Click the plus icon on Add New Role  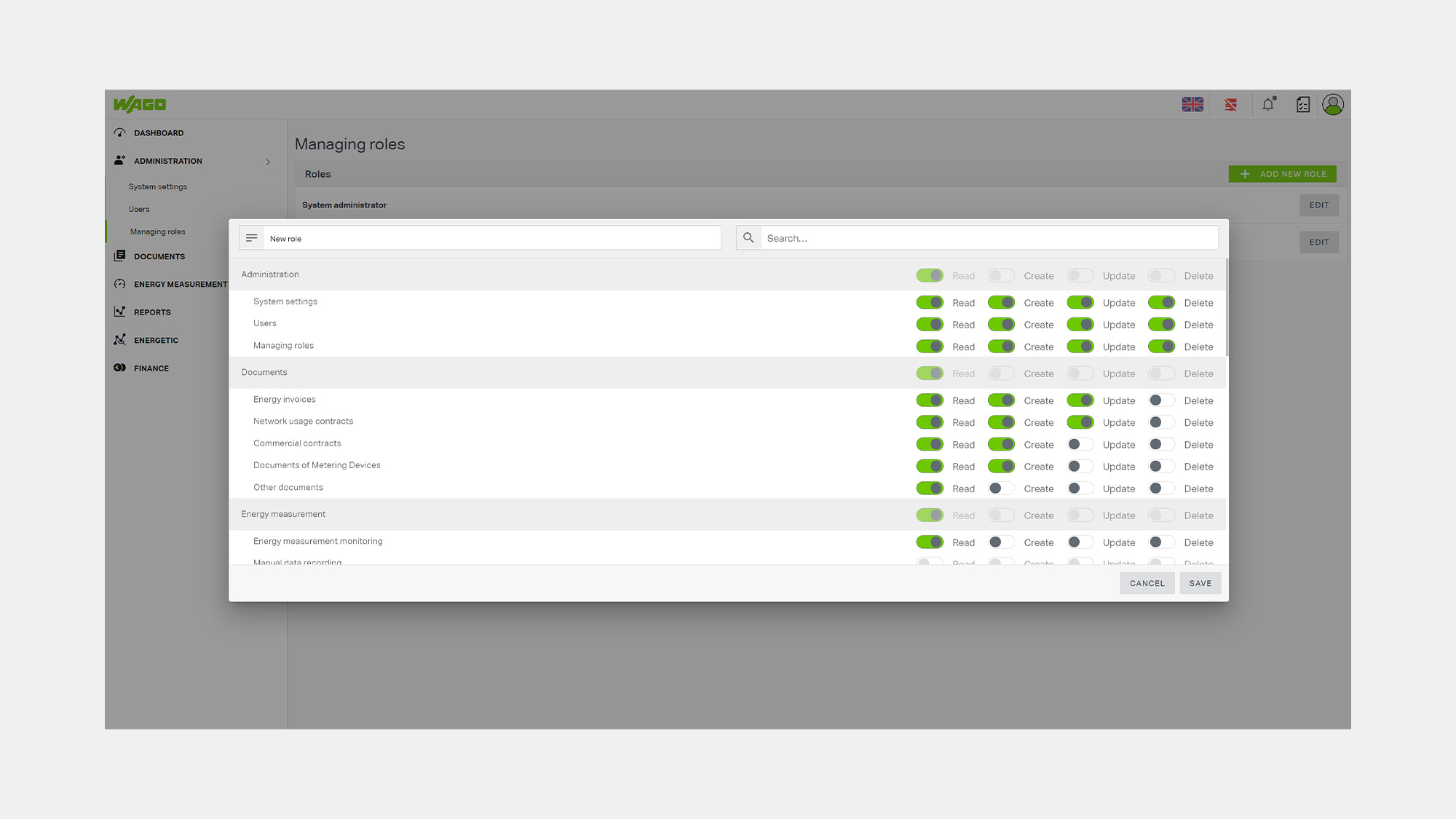click(x=1245, y=174)
